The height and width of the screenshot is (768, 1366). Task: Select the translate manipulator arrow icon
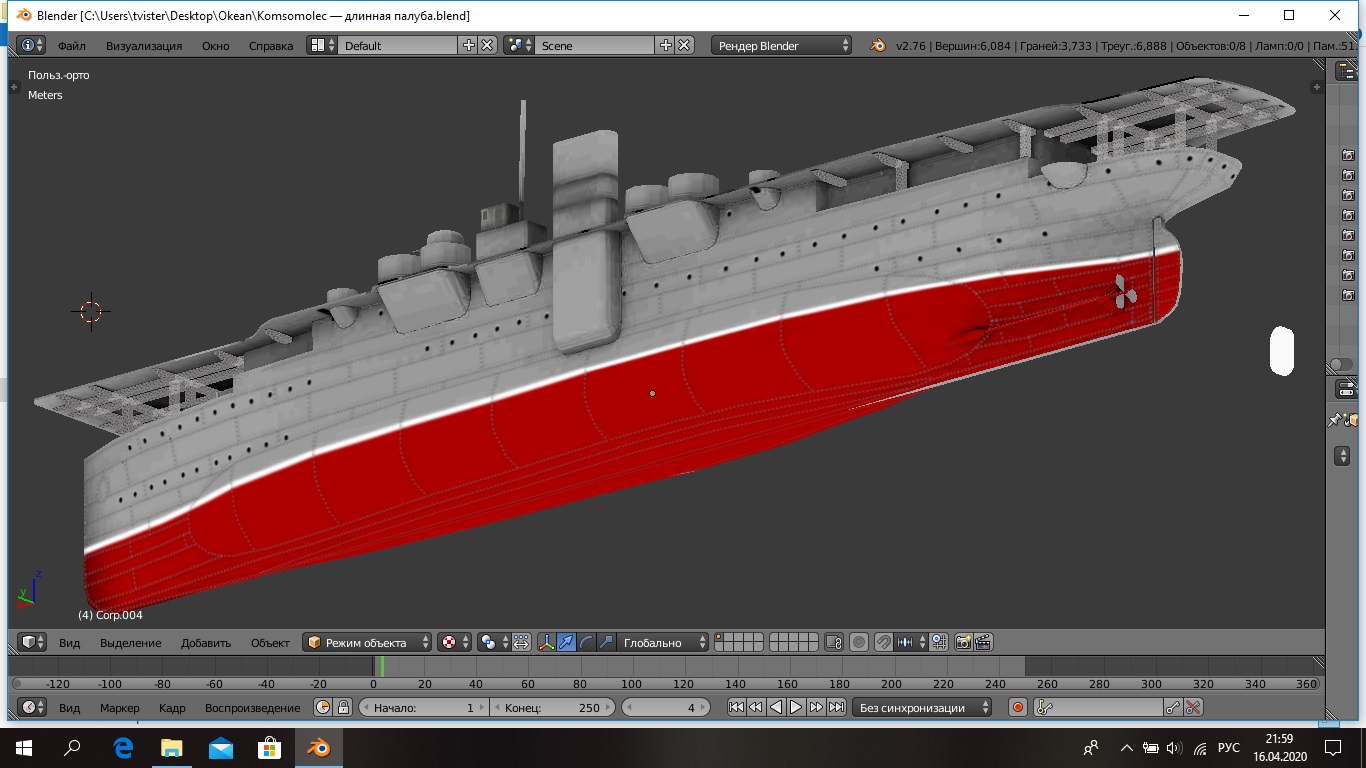click(567, 643)
